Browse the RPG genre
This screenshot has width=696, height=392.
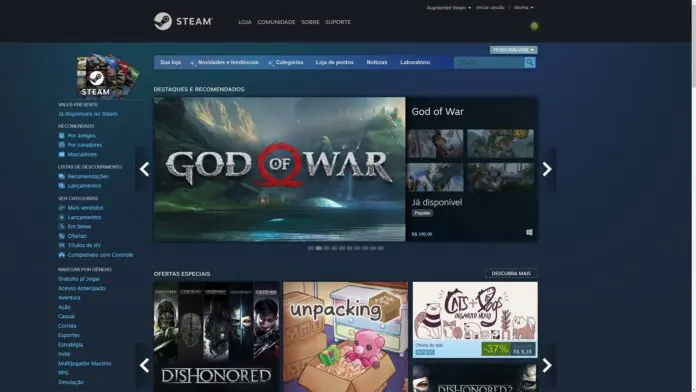tap(63, 373)
